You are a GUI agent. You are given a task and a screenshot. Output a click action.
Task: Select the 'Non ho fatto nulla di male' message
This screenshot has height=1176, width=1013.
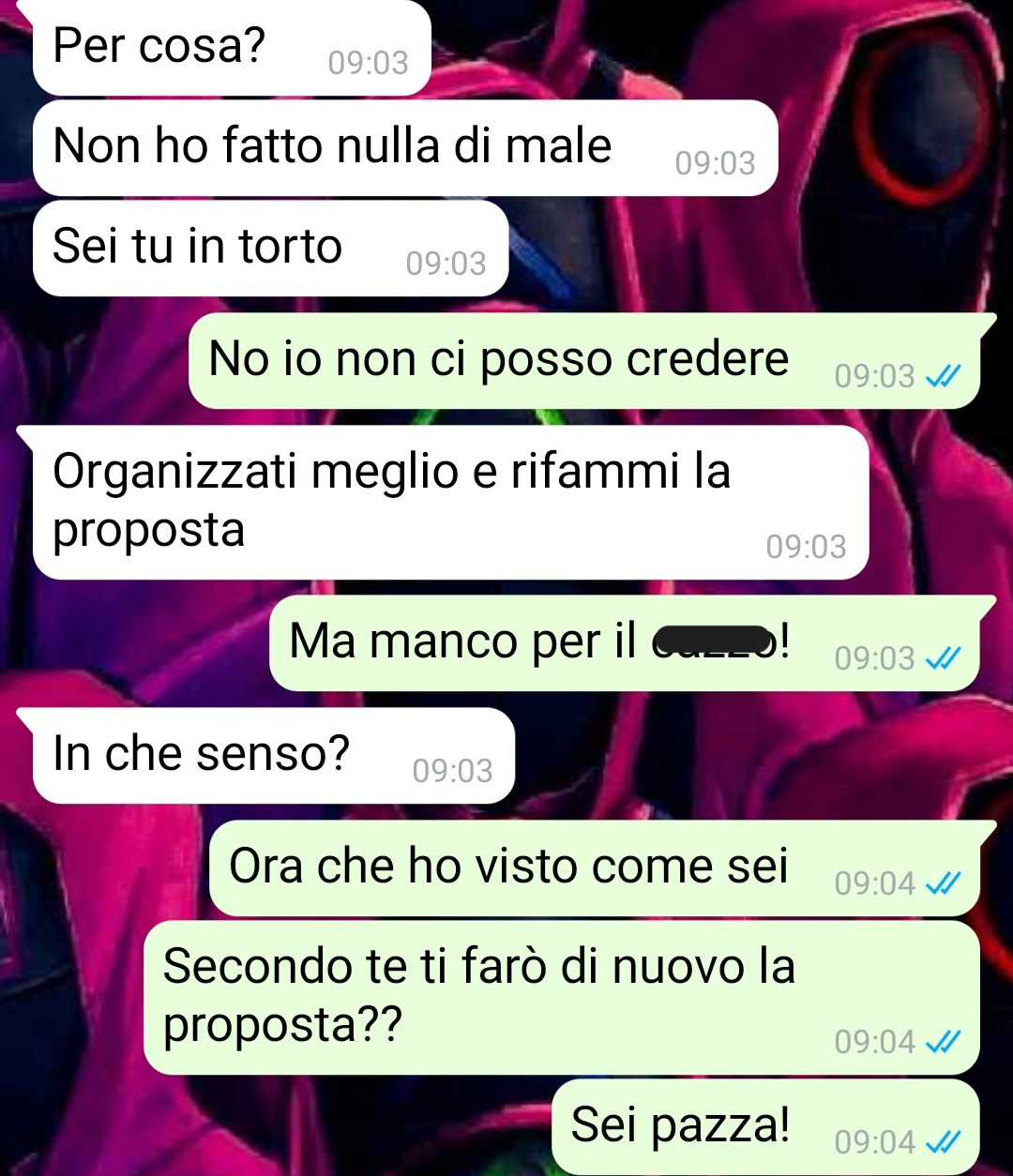point(405,148)
